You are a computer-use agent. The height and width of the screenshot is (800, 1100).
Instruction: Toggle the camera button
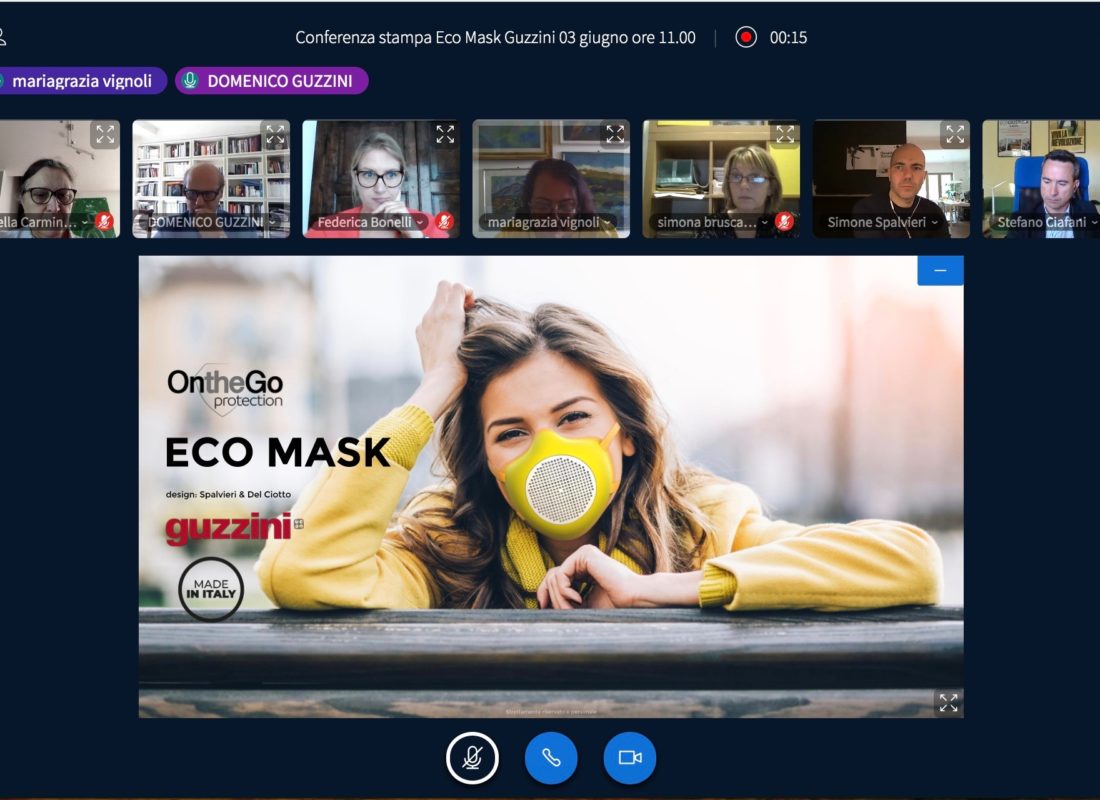630,758
